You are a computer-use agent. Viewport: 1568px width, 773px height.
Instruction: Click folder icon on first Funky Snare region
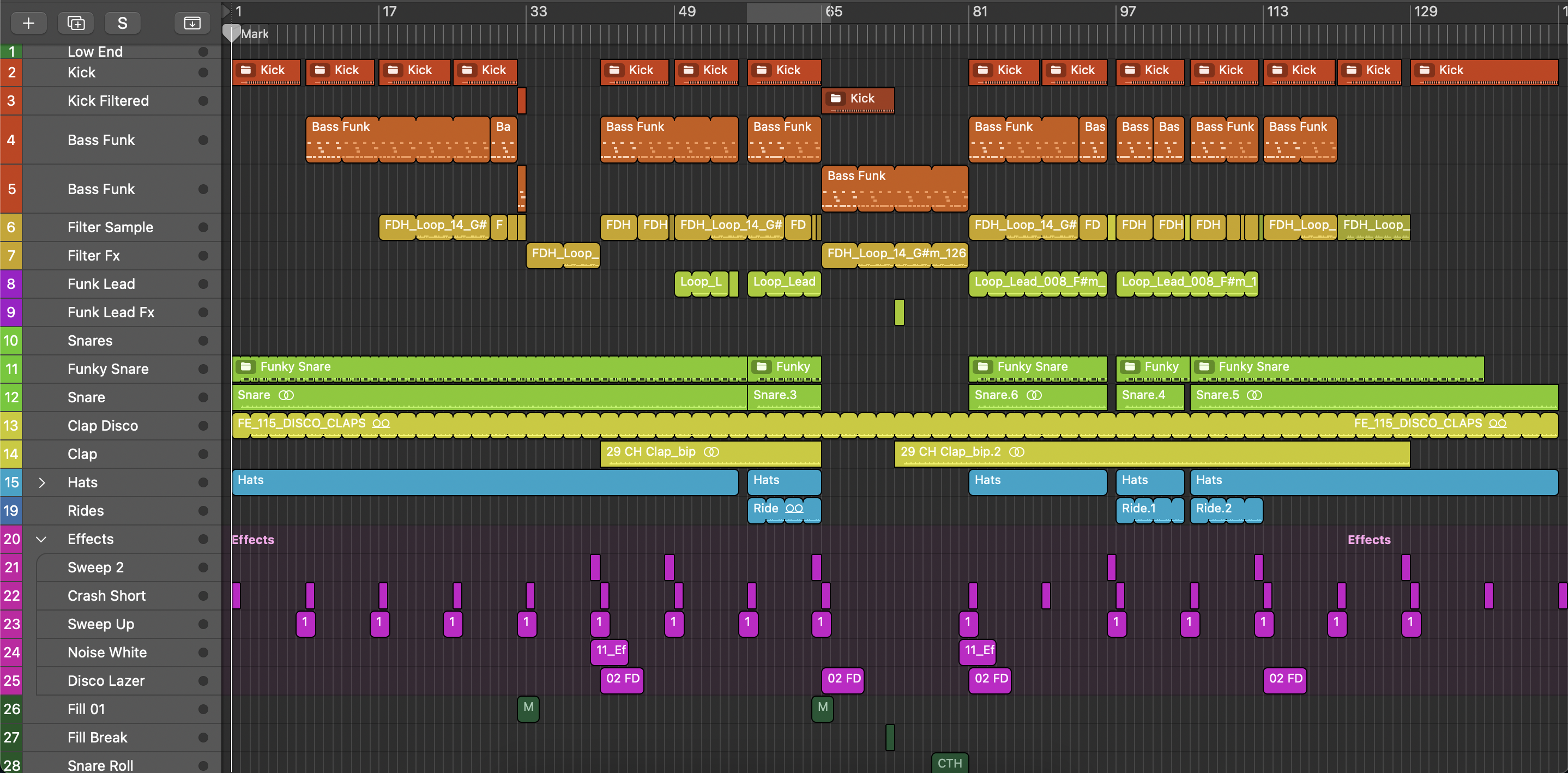click(246, 366)
